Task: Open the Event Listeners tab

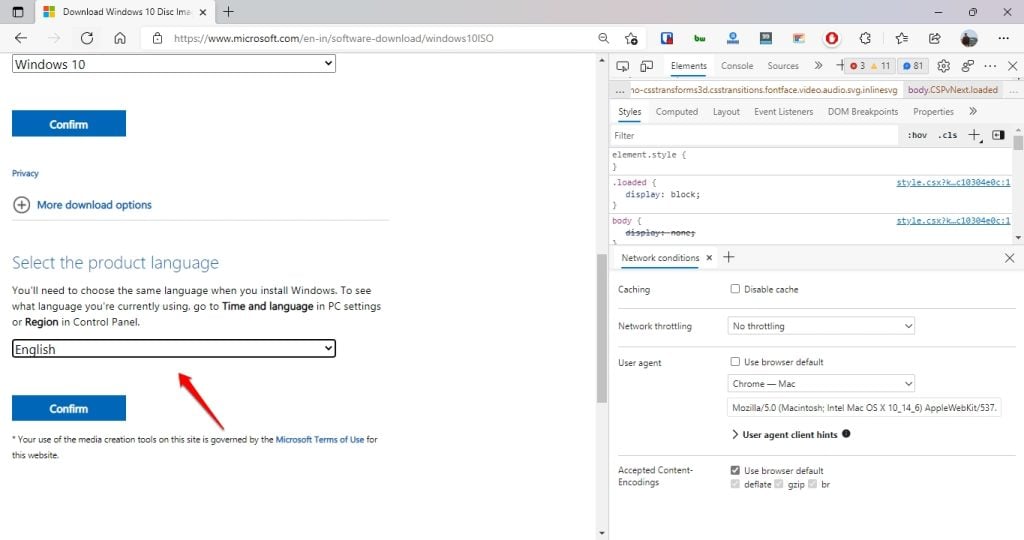Action: [783, 112]
